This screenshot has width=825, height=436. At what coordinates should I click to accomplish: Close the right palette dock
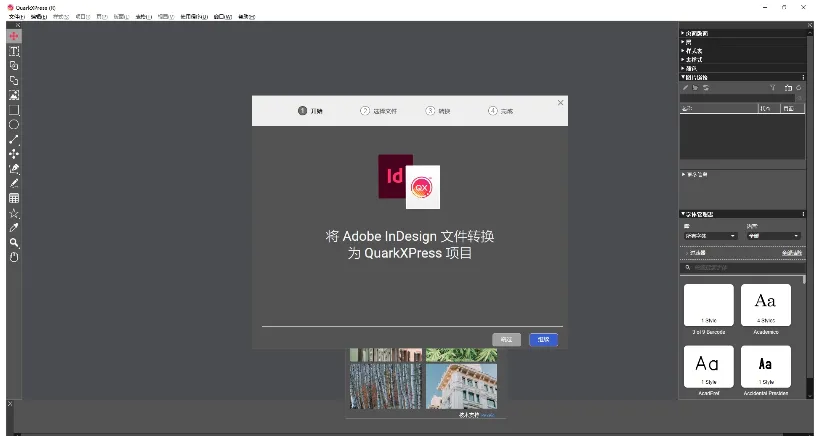pyautogui.click(x=810, y=25)
